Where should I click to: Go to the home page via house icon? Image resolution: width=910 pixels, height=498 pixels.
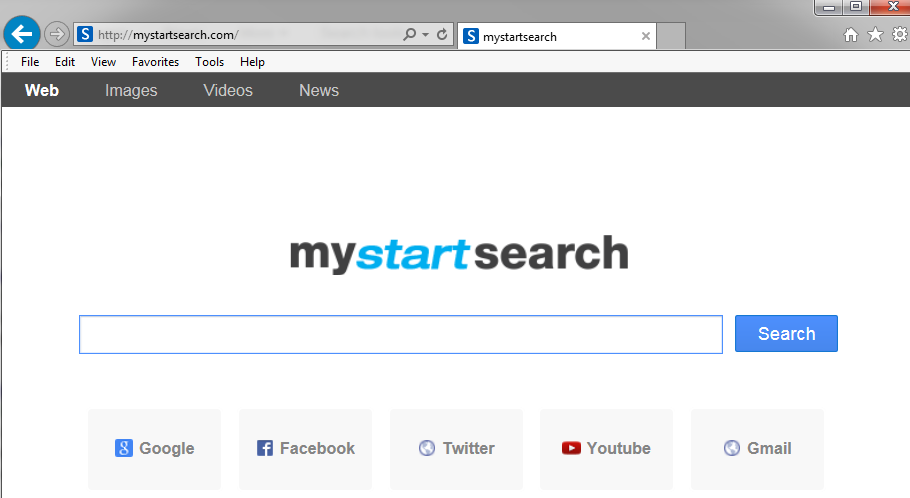pos(851,35)
